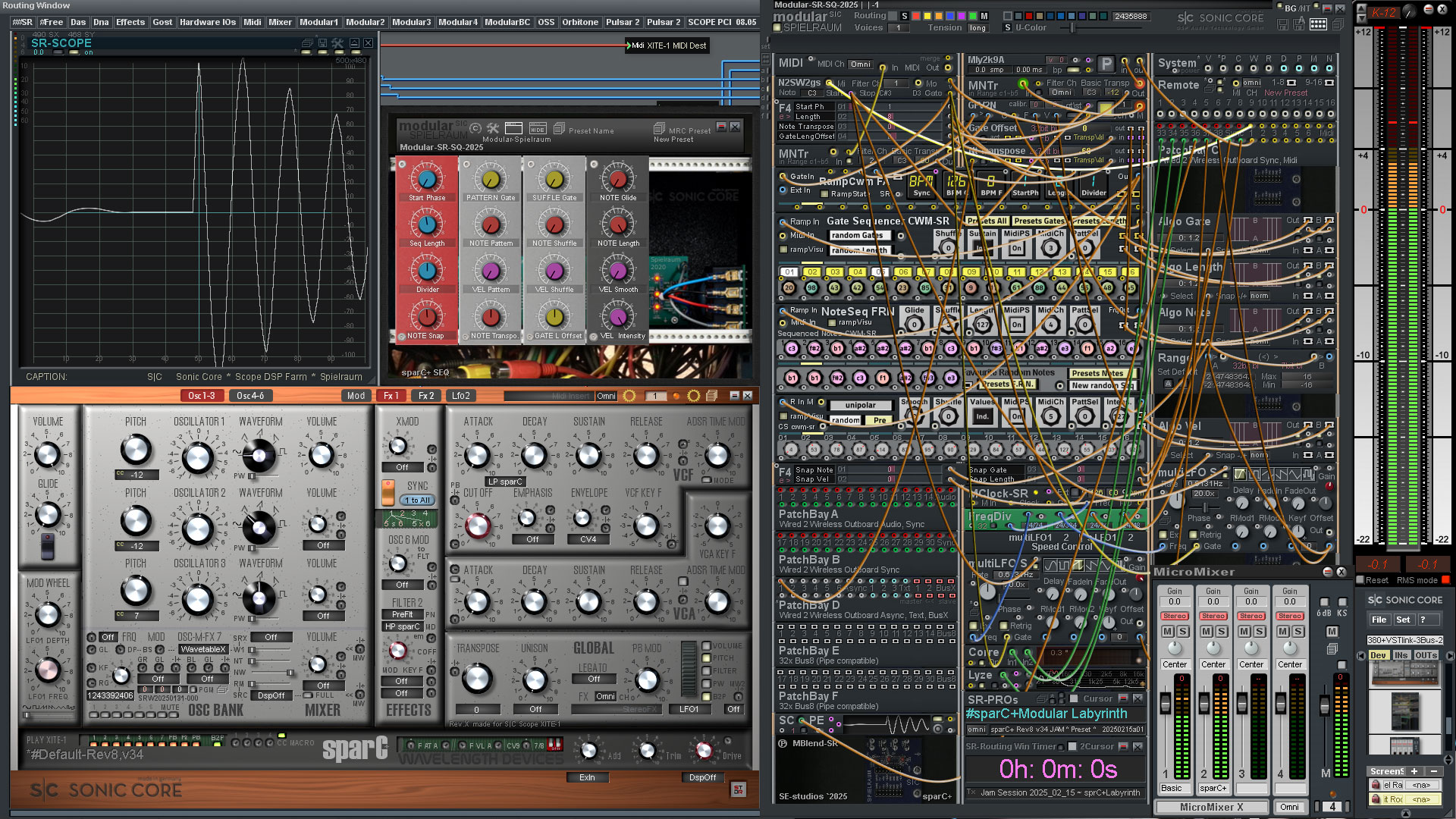Click save-as icon in Modular window header
Screen dimensions: 1456x819
tap(1299, 24)
